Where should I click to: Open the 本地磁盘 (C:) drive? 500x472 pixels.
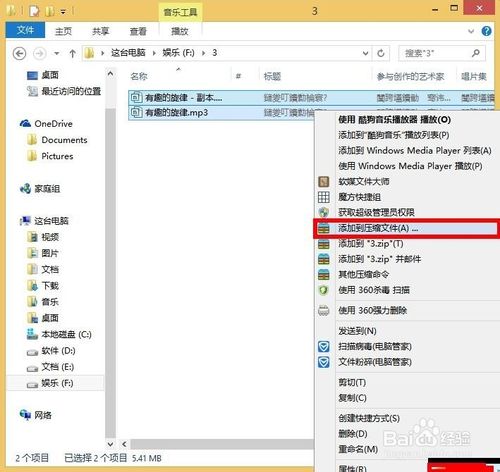point(59,334)
